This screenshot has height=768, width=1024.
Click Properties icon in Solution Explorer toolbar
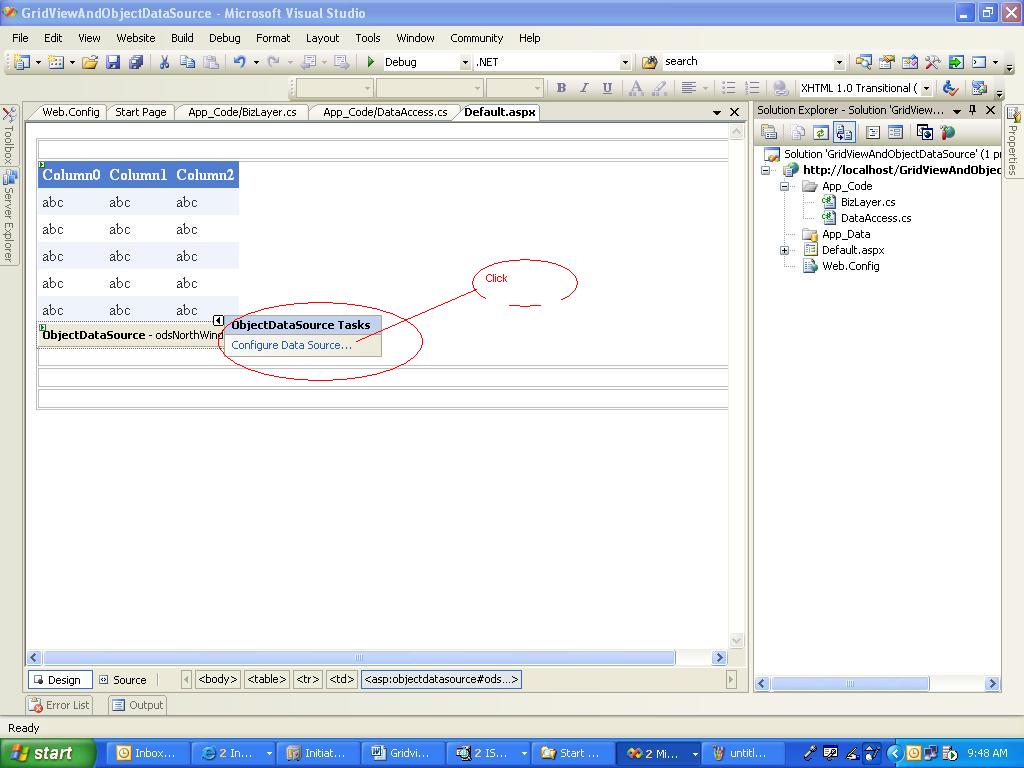769,133
